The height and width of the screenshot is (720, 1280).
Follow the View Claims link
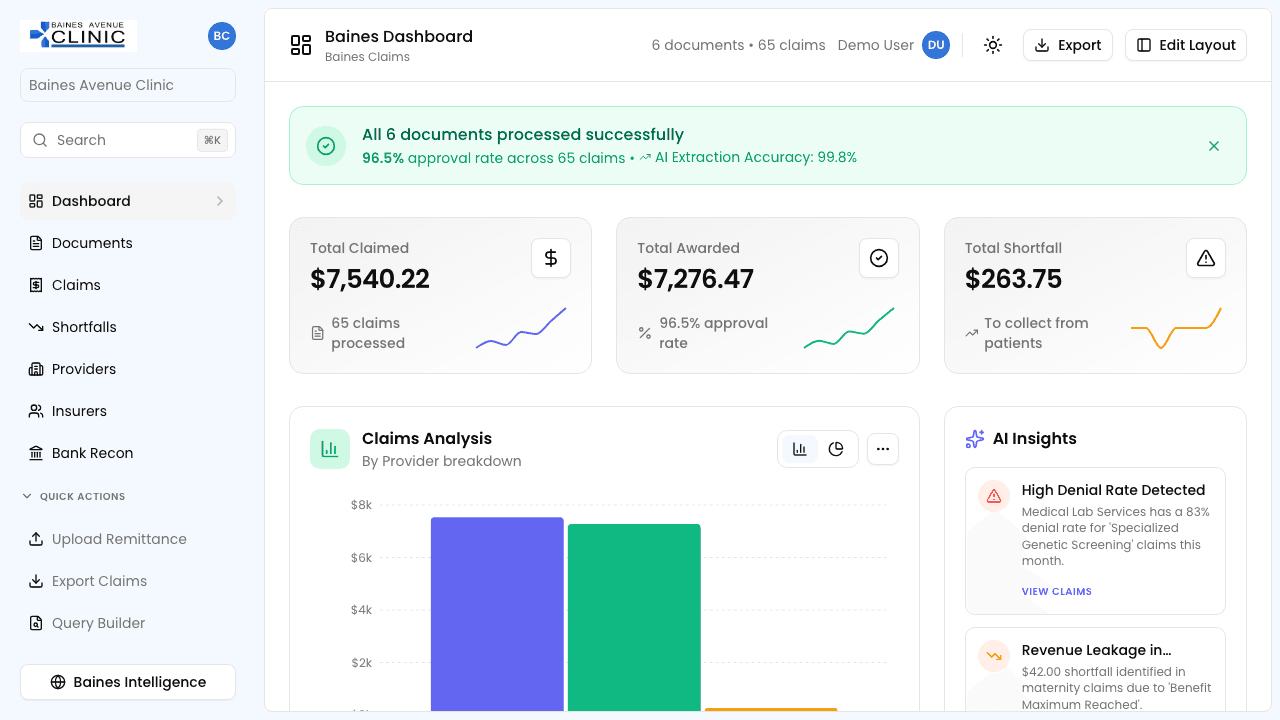(x=1056, y=591)
